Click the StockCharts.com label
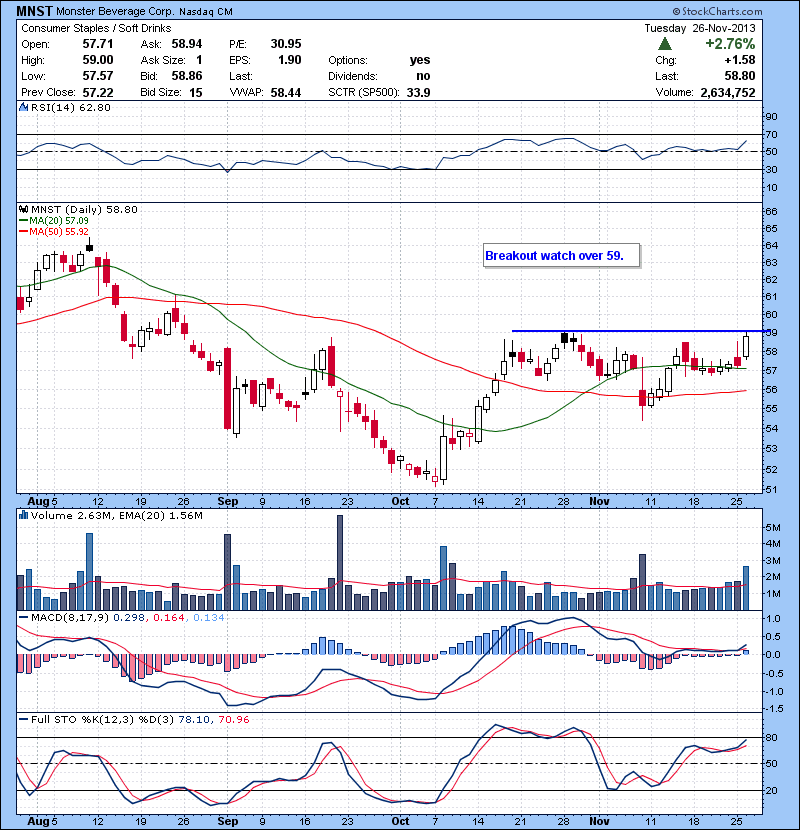The height and width of the screenshot is (830, 800). pyautogui.click(x=717, y=11)
